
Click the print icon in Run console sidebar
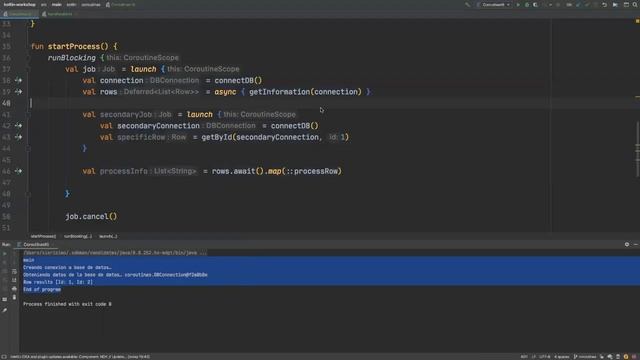[14, 289]
